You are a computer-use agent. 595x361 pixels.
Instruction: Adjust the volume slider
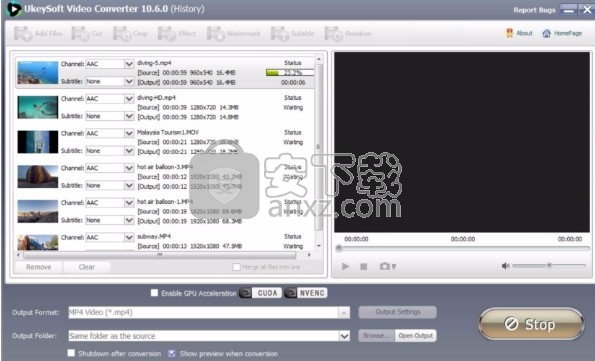coord(549,266)
